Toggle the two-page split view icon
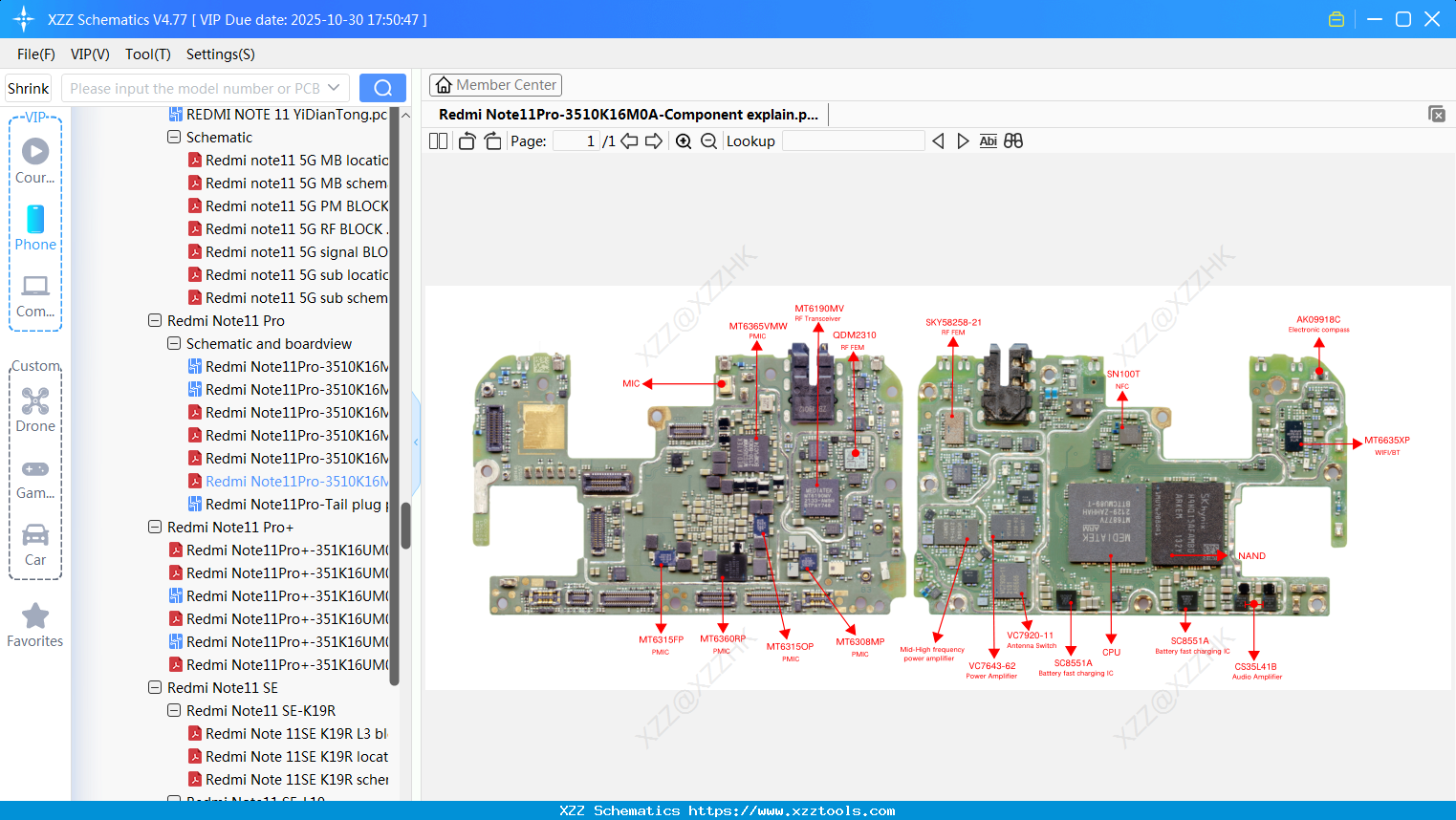1456x820 pixels. [438, 141]
